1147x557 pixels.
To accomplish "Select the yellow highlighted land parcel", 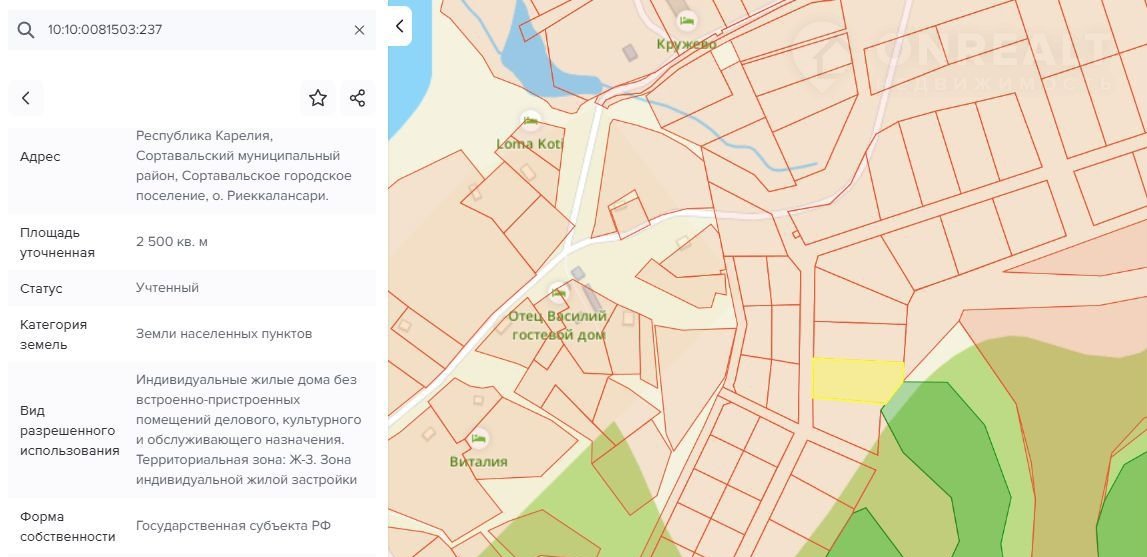I will point(855,380).
